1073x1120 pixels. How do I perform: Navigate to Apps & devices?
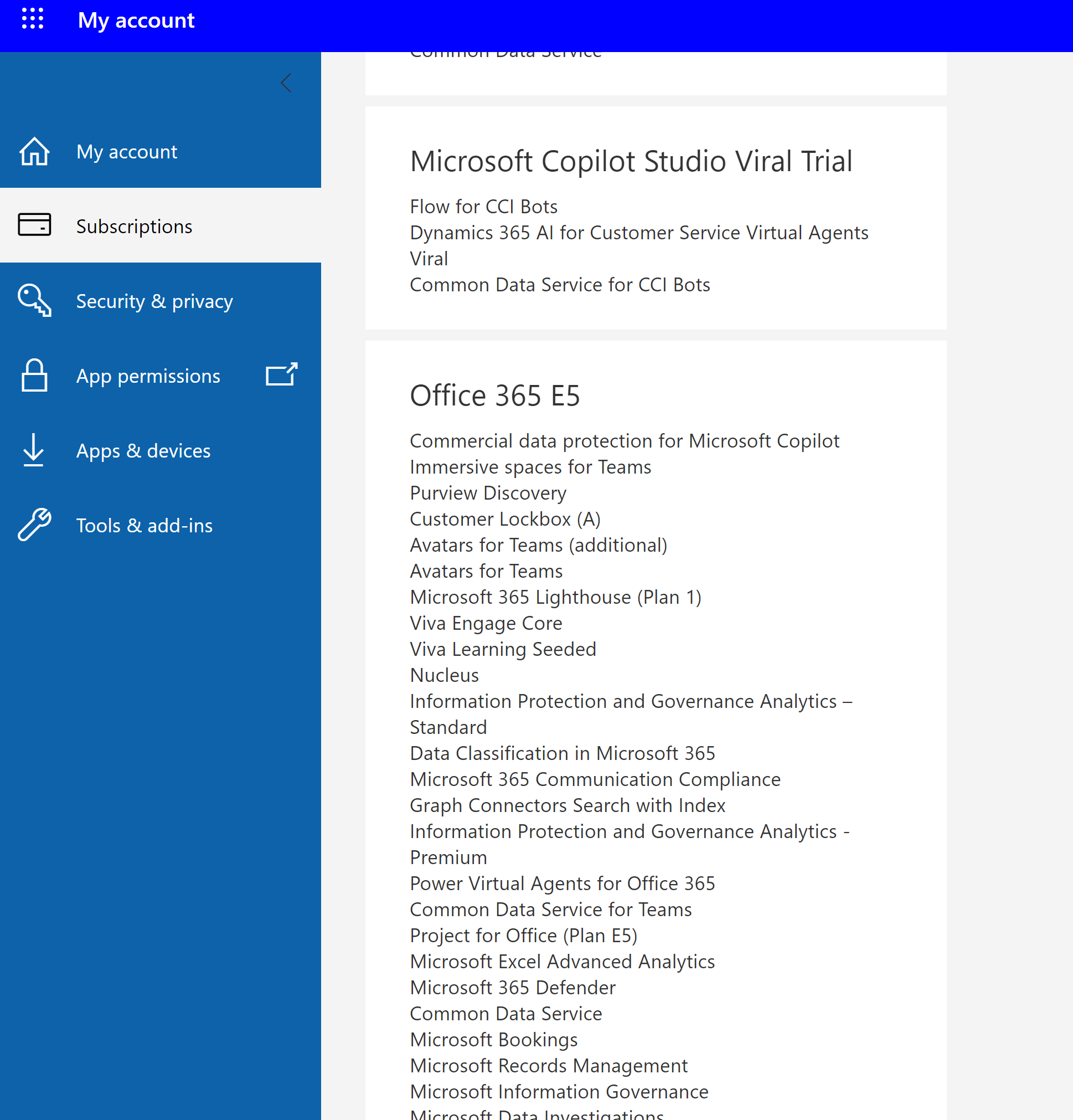pyautogui.click(x=161, y=450)
